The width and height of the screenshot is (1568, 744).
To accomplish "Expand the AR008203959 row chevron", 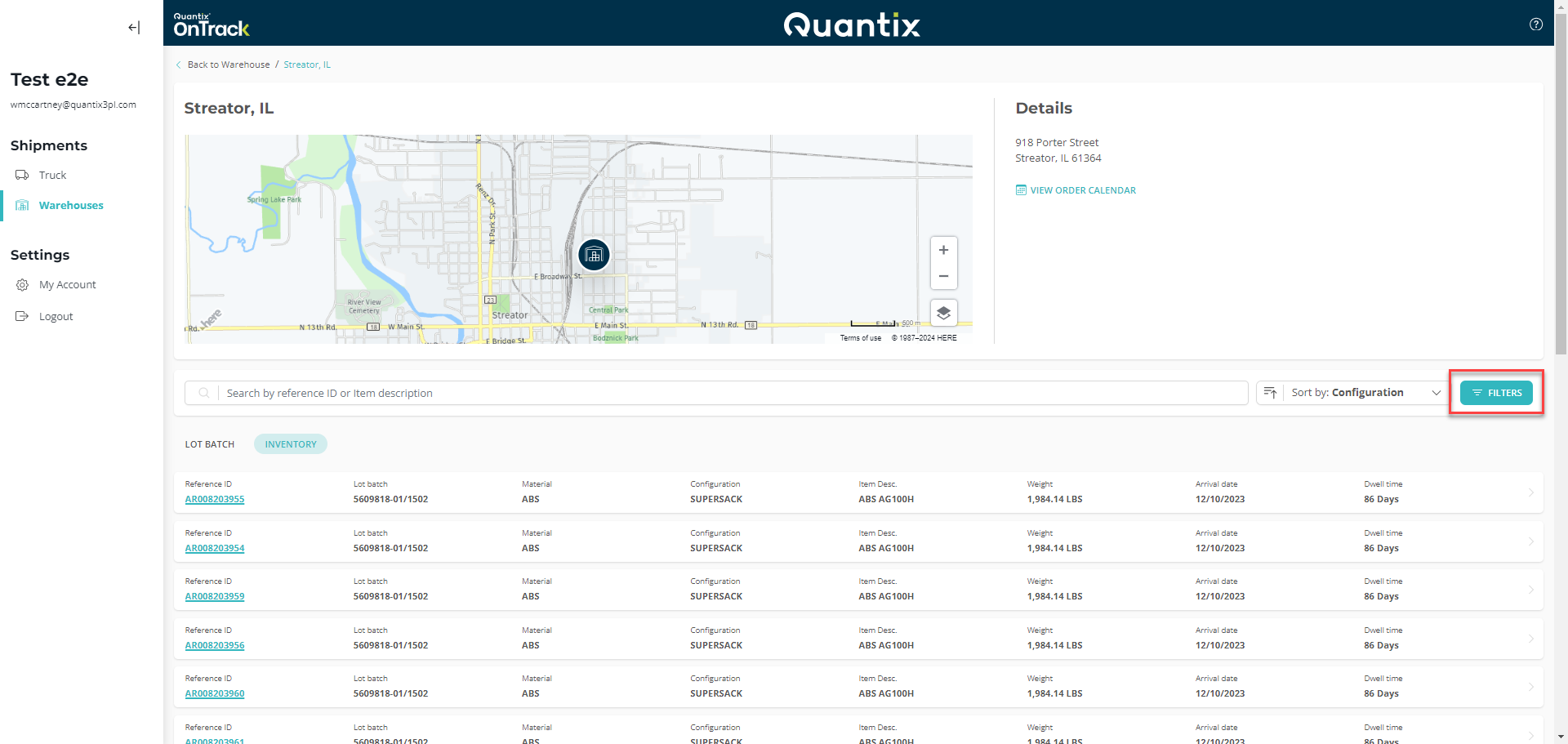I will [1530, 590].
